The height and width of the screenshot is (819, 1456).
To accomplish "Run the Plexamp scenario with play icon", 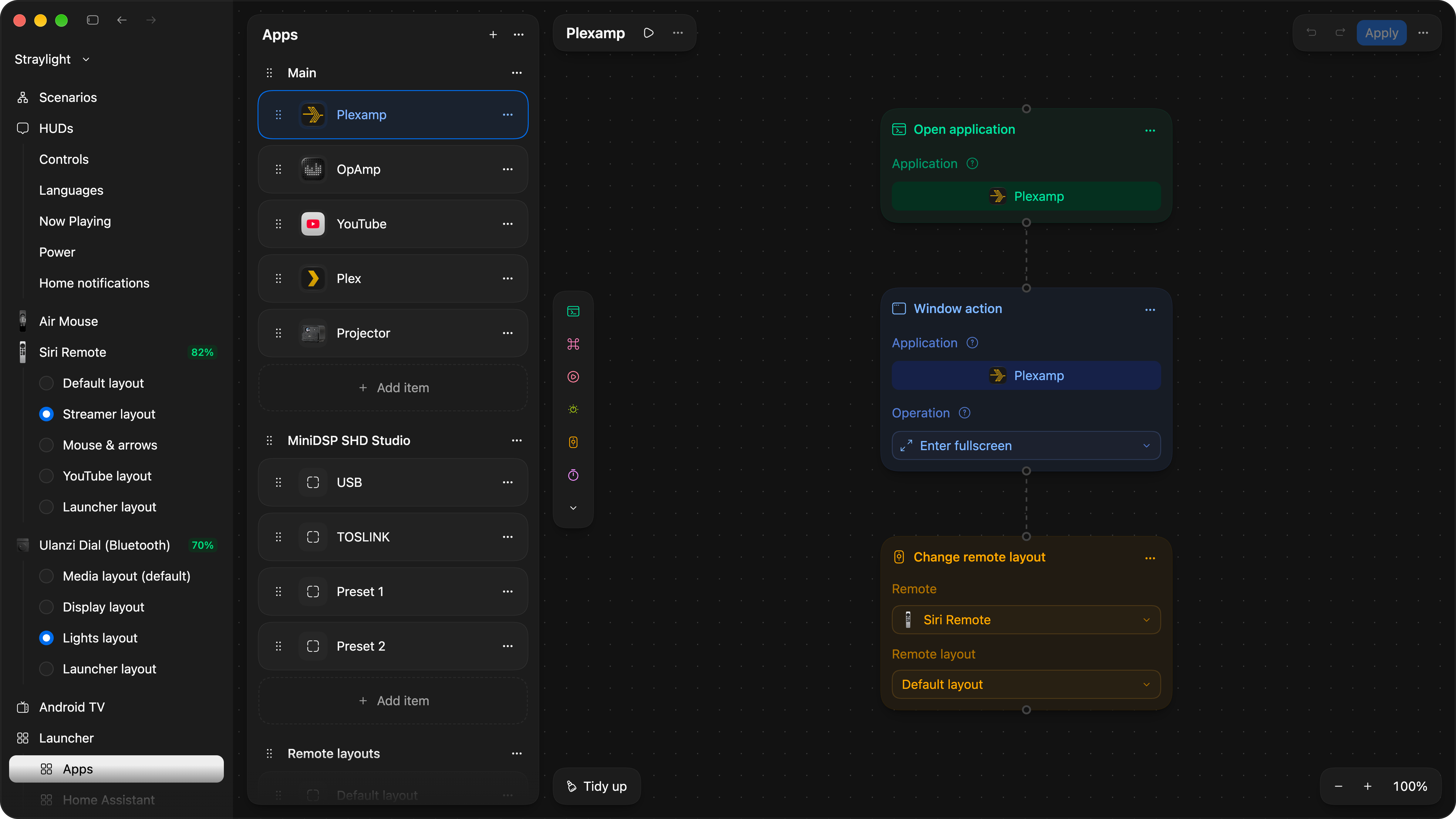I will pos(648,33).
